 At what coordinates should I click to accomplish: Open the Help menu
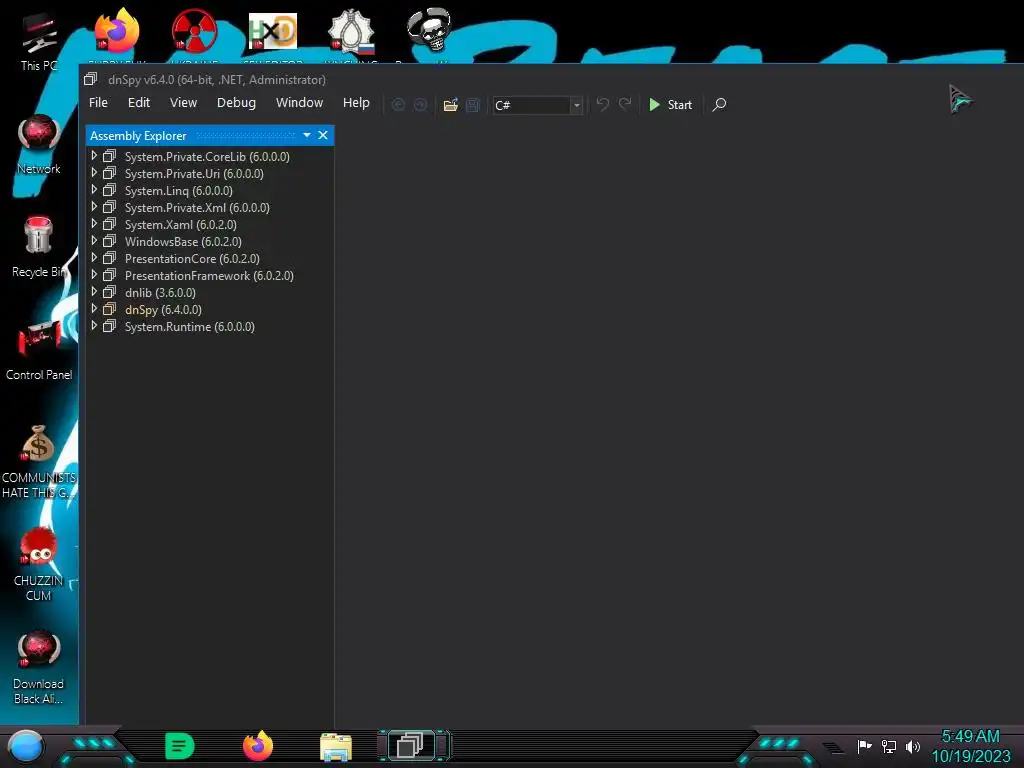[x=356, y=103]
